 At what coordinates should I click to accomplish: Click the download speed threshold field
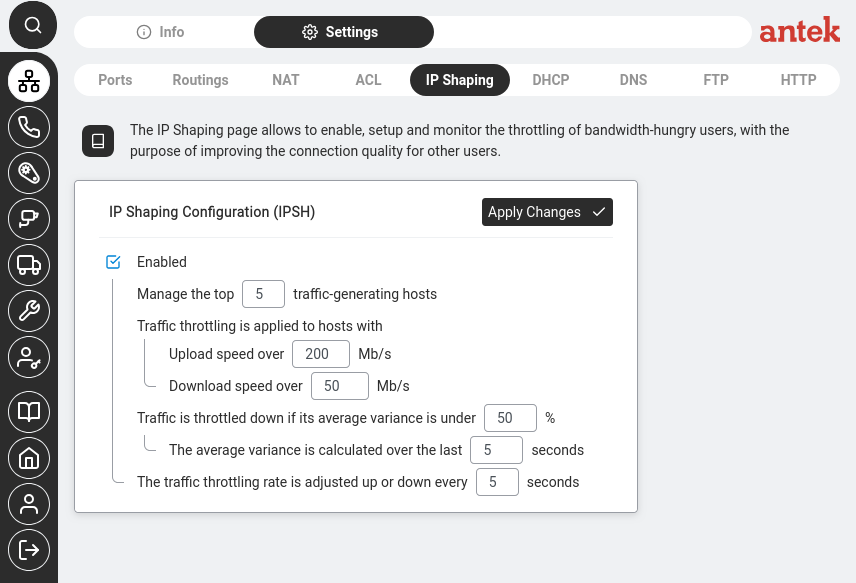[x=340, y=386]
